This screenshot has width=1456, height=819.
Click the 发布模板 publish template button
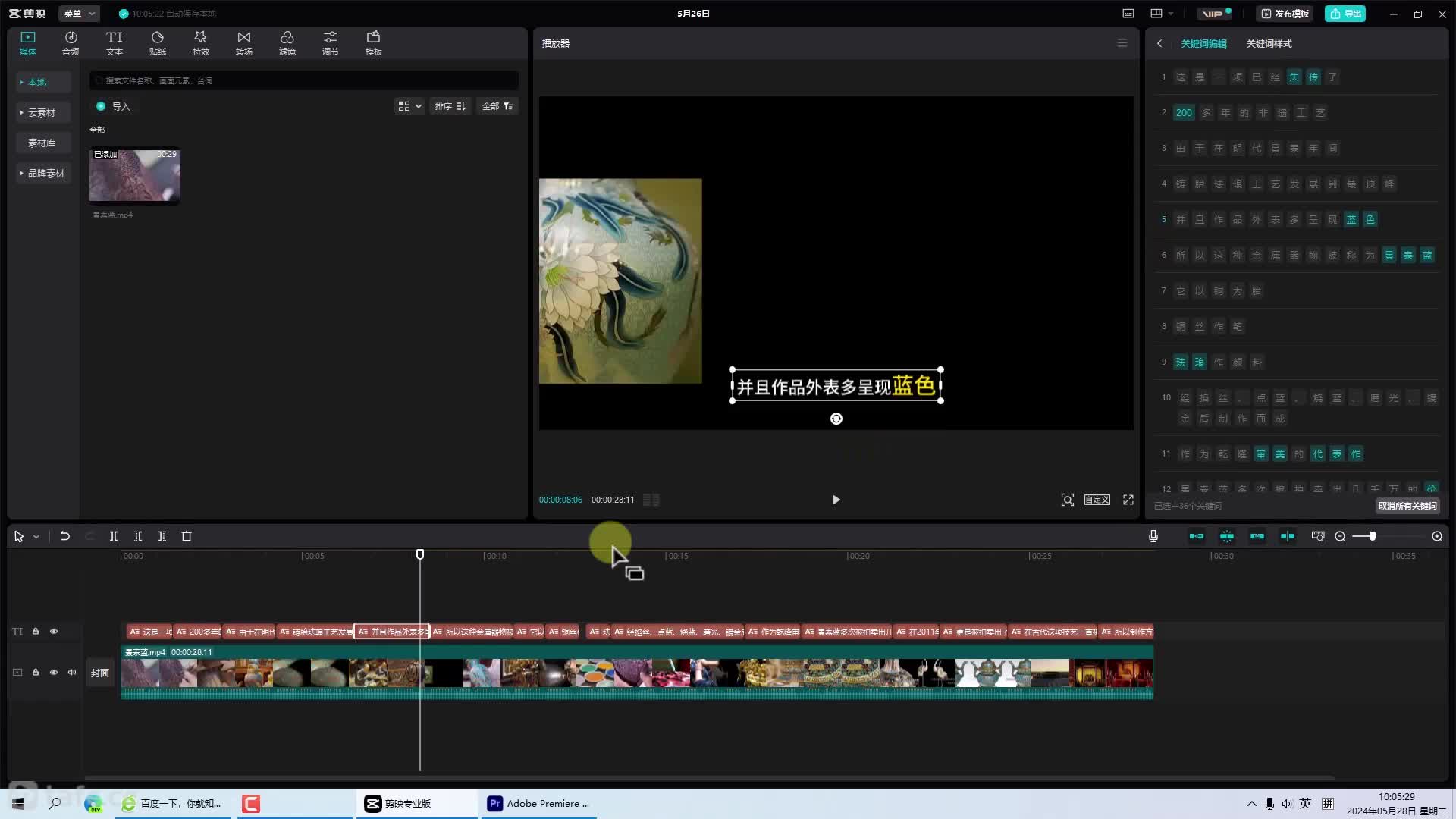[1286, 14]
